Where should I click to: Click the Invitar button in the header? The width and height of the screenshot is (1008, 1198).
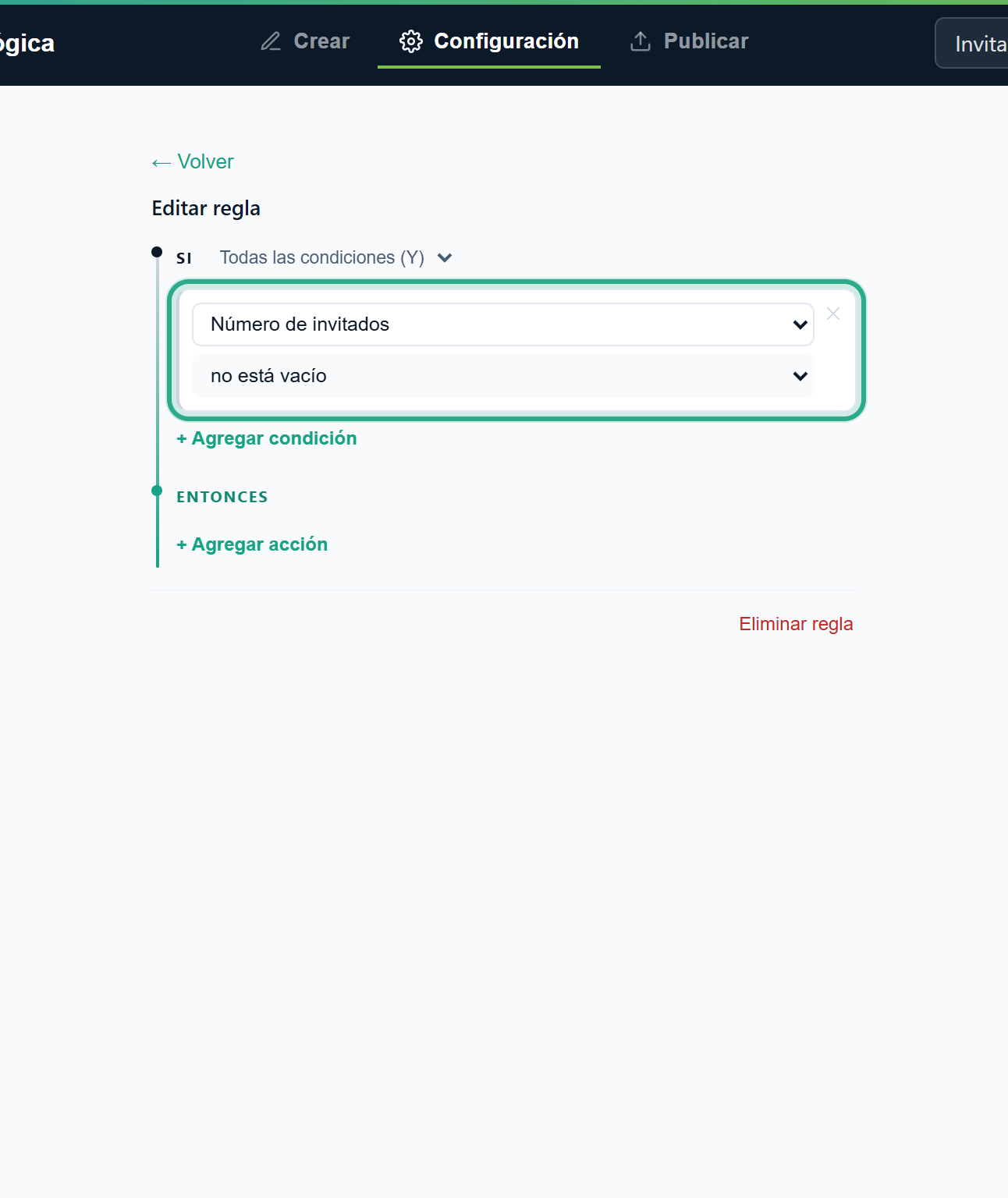coord(972,43)
